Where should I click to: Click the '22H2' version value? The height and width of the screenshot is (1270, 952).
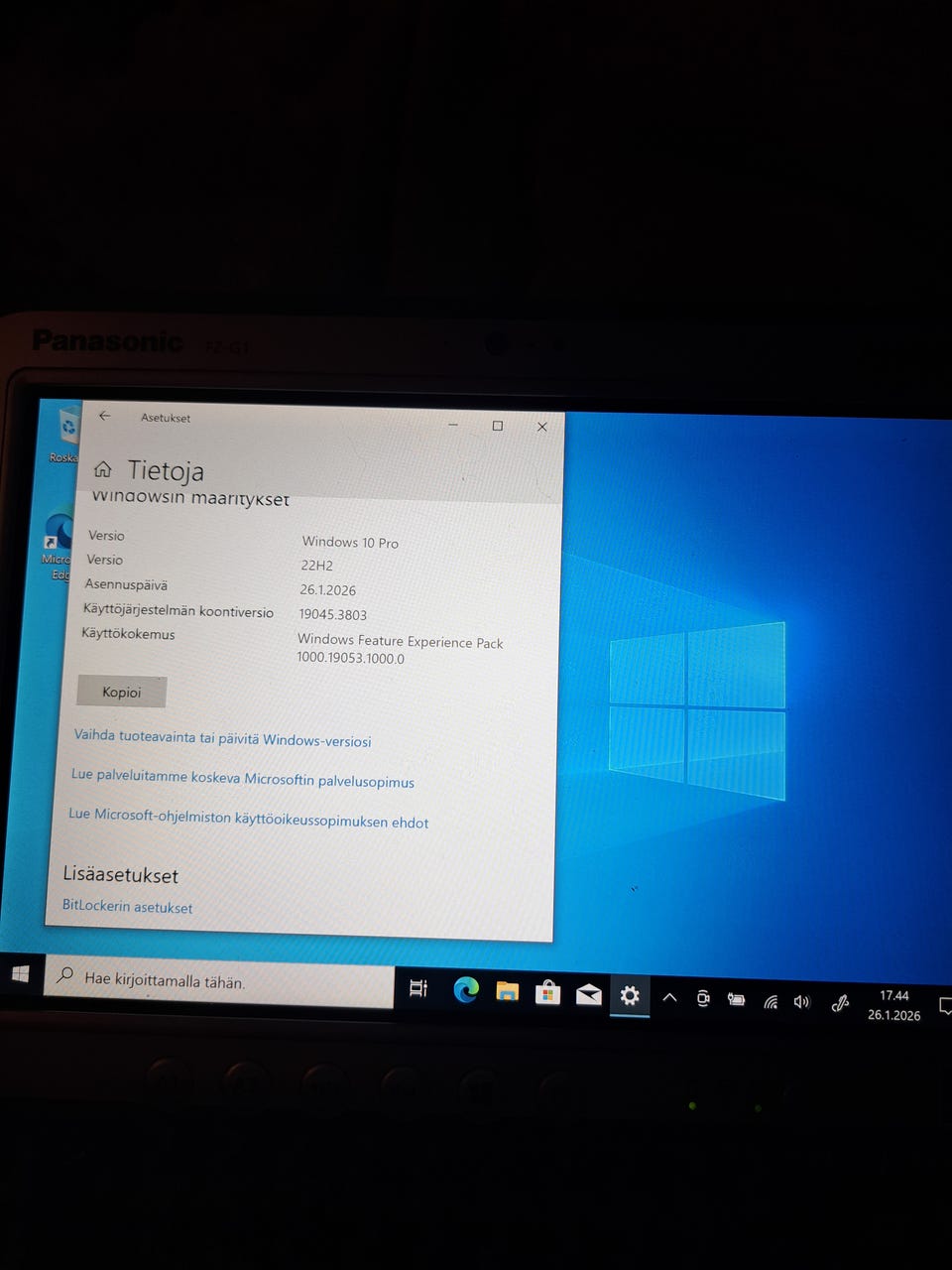click(316, 565)
